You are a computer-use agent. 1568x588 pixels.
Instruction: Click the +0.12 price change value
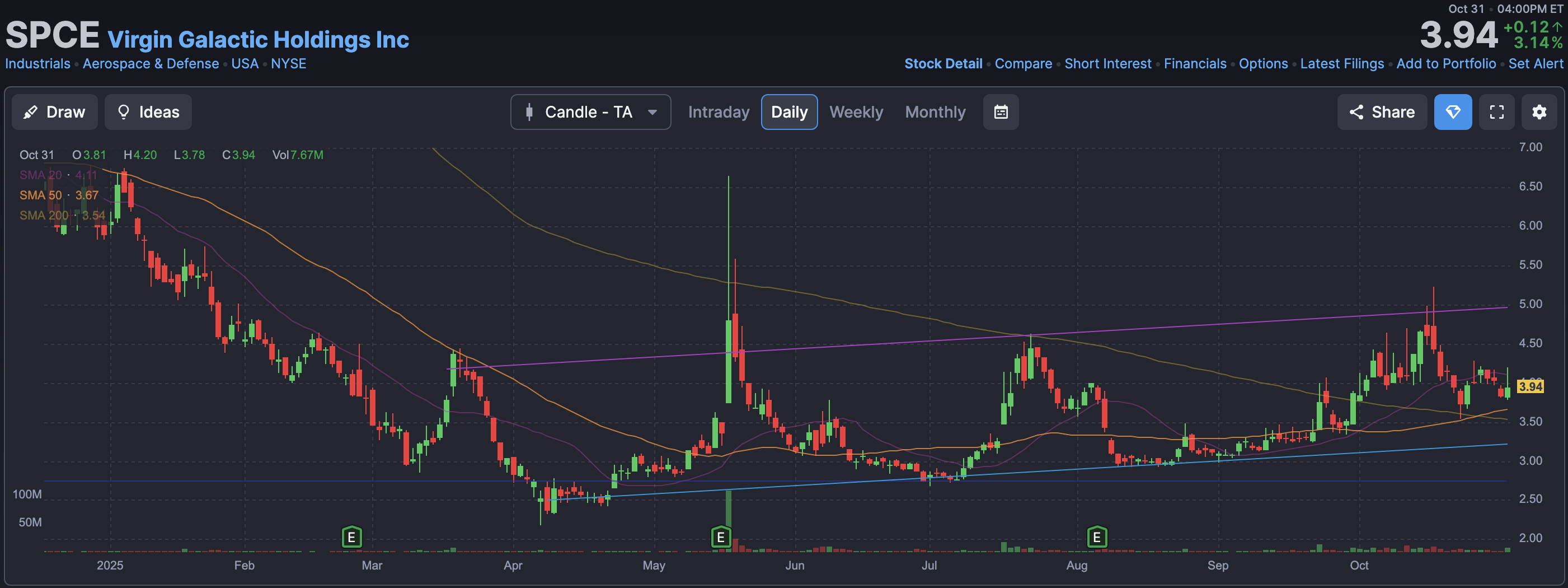(1526, 27)
